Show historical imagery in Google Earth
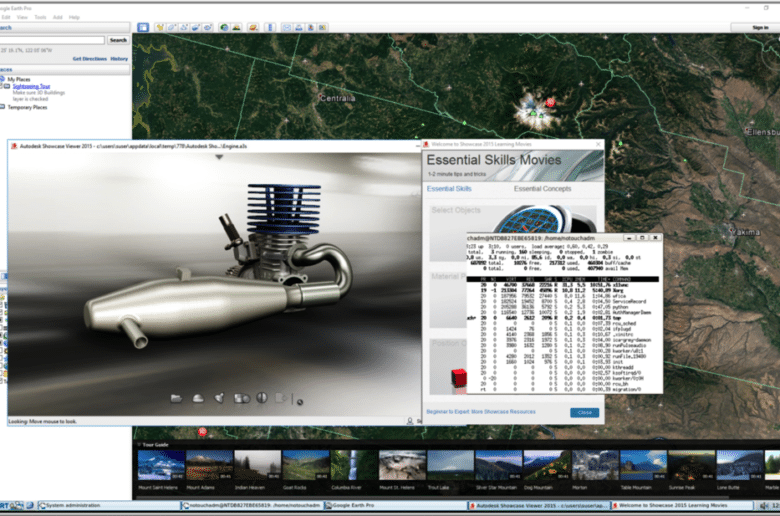Screen dimensions: 780x516 [224, 27]
